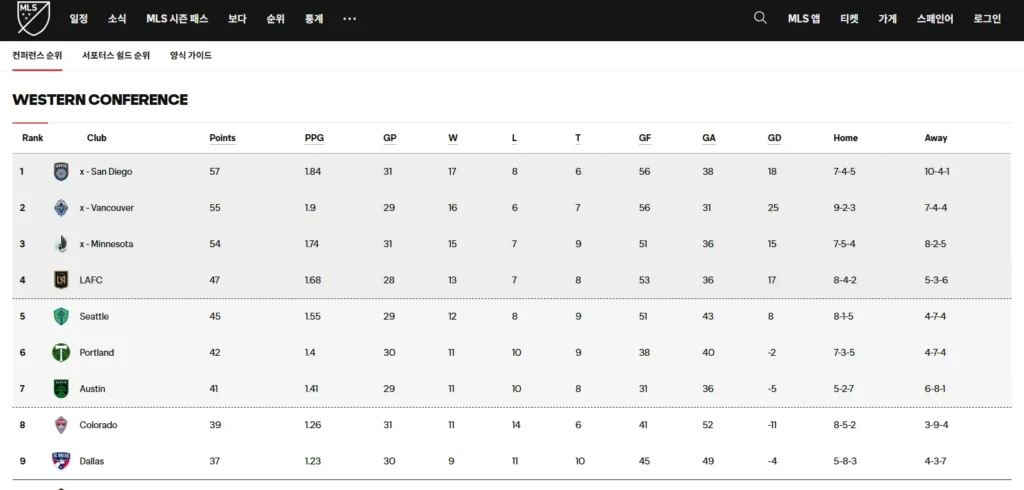The image size is (1024, 490).
Task: Open the search magnifier icon
Action: (760, 18)
